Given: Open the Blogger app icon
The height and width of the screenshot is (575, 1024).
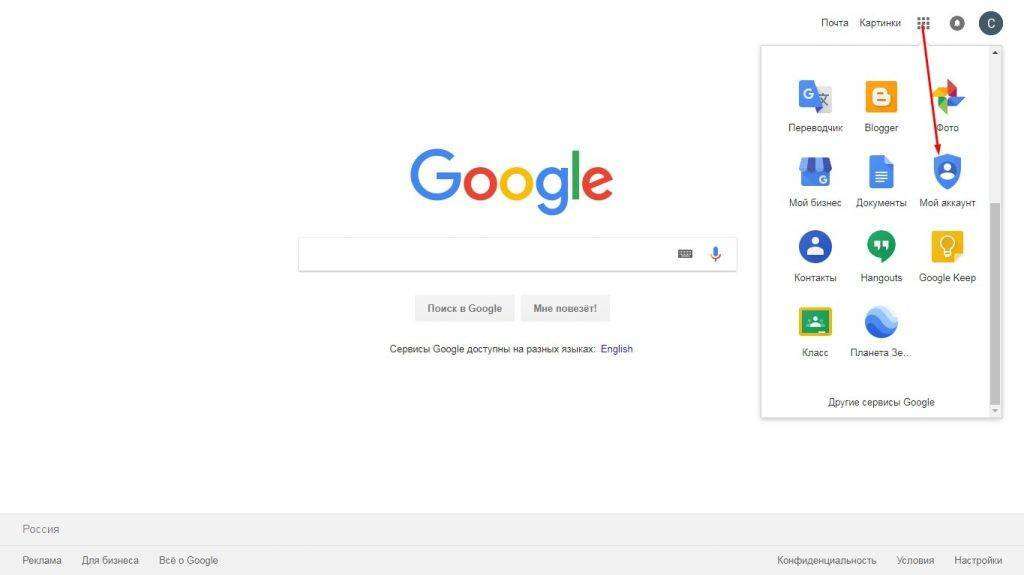Looking at the screenshot, I should [881, 97].
